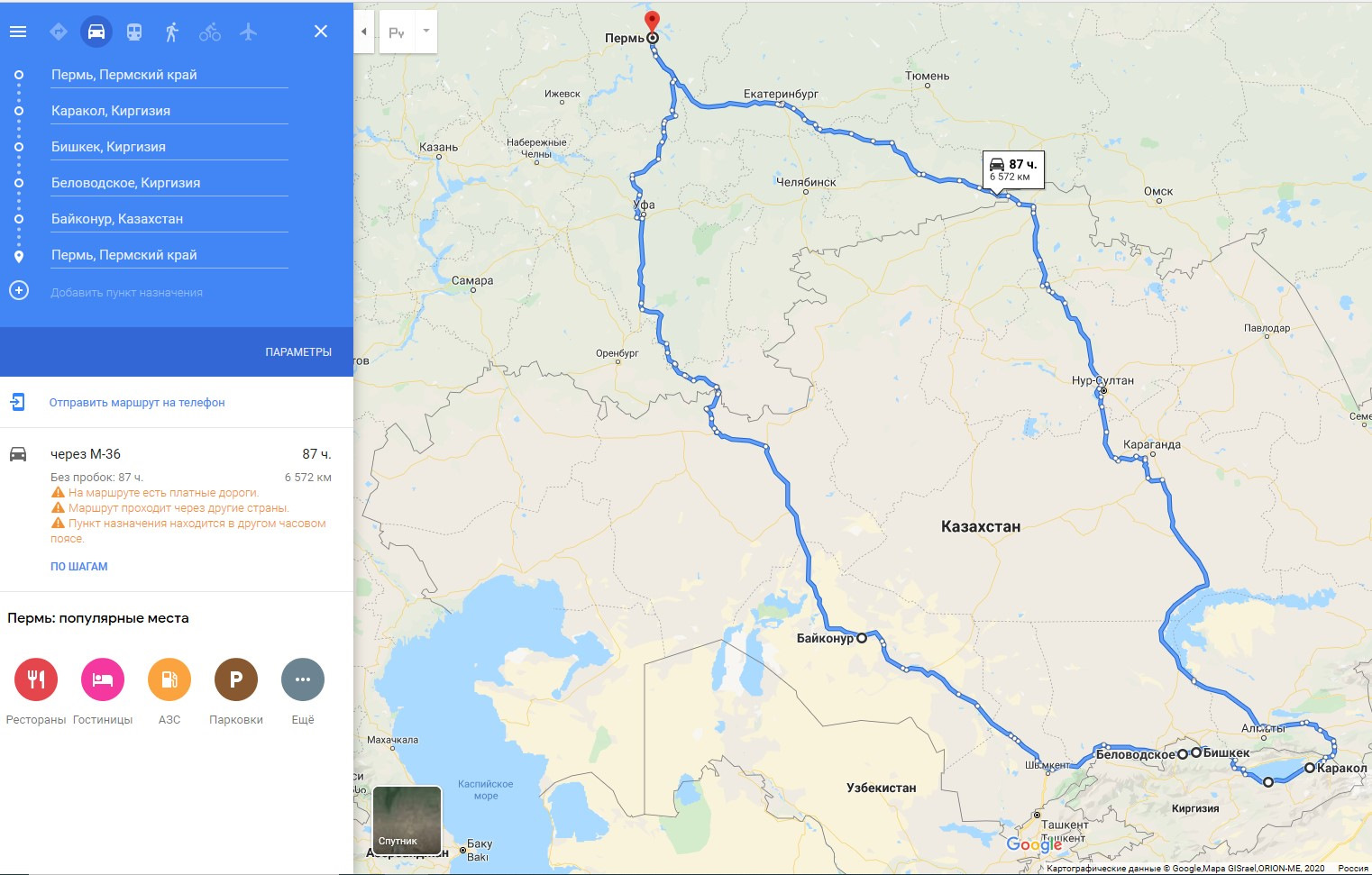Switch to Спутник satellite view
Screen dimensions: 1372x875
[407, 820]
